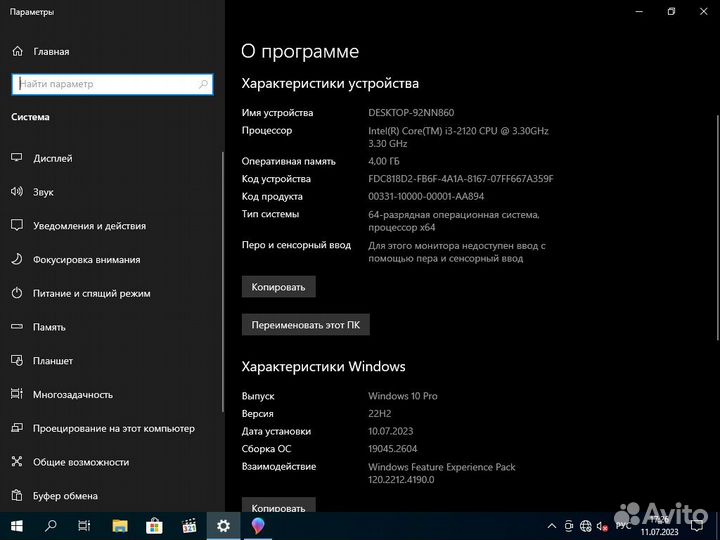
Task: Click the Имя устройства label
Action: pyautogui.click(x=277, y=113)
